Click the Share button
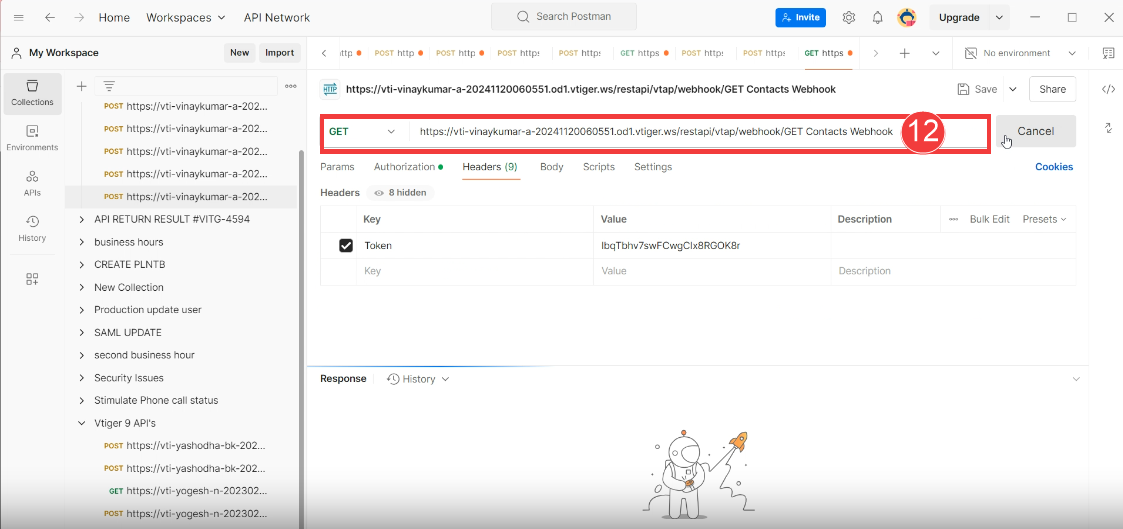 [1052, 89]
